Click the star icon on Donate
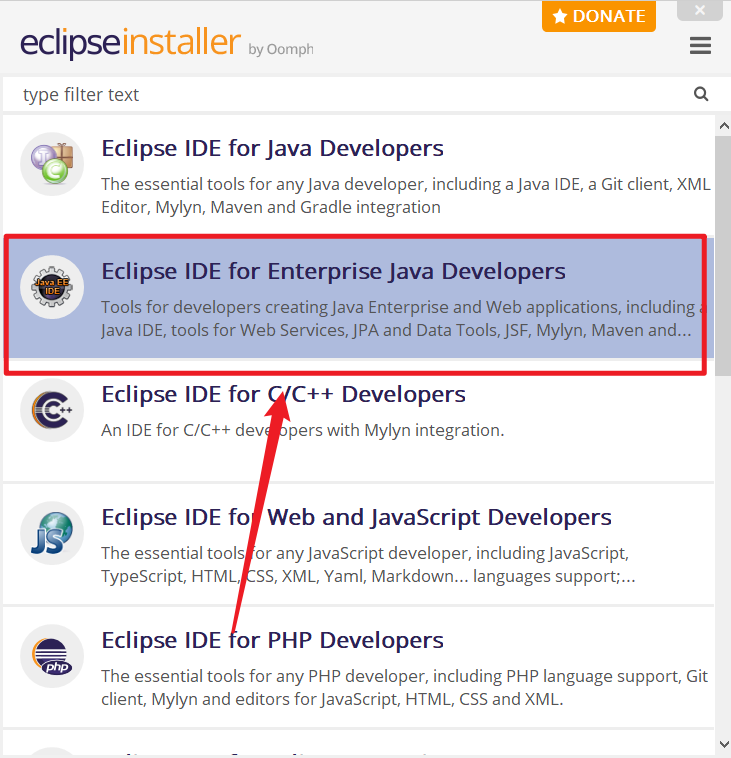Image resolution: width=731 pixels, height=758 pixels. pos(559,16)
